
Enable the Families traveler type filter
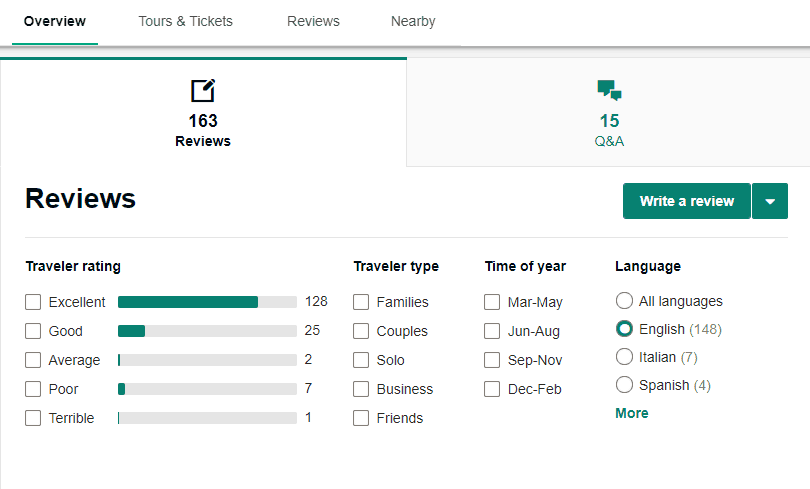click(x=361, y=302)
